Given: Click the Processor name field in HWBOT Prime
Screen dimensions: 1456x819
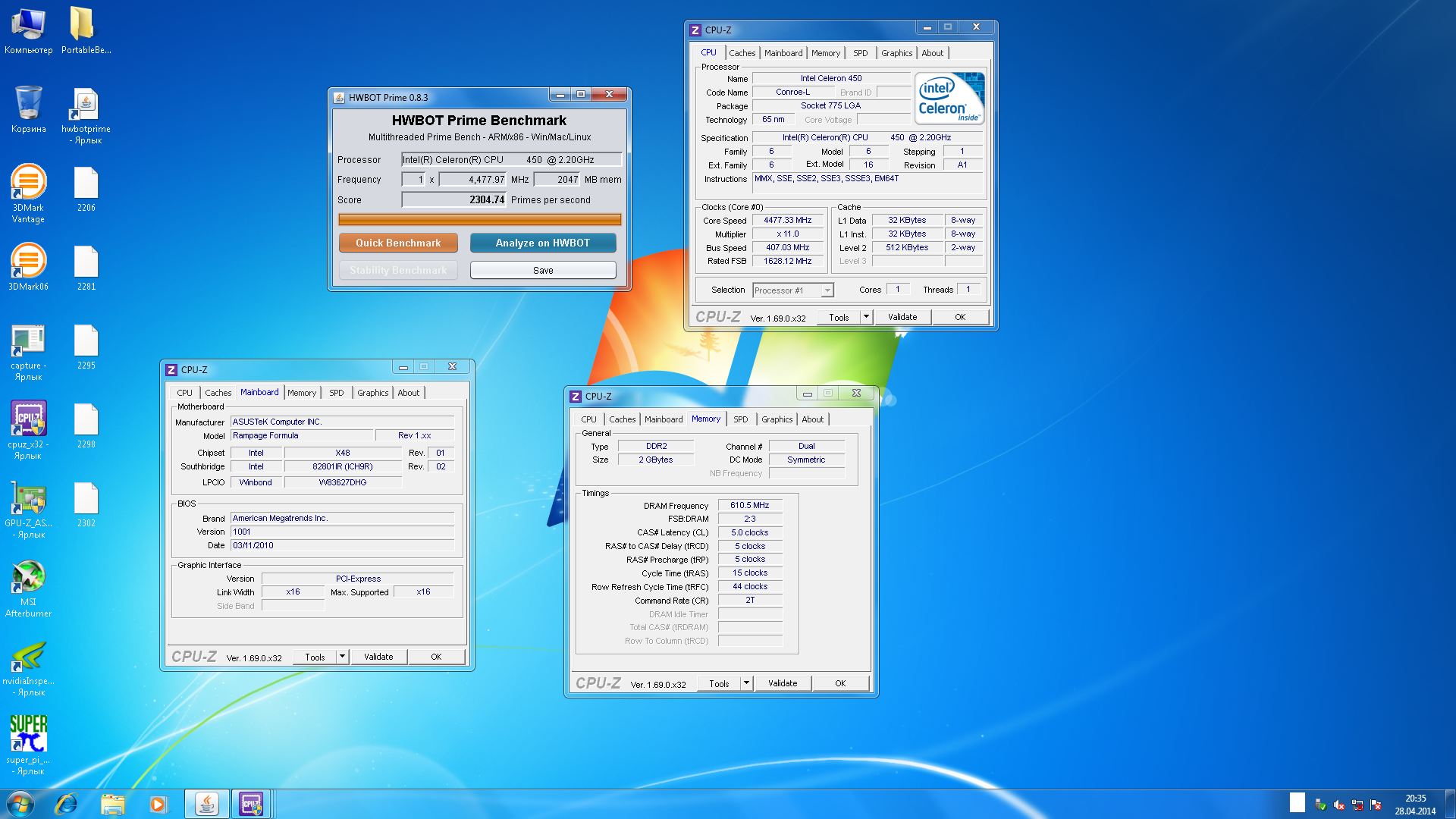Looking at the screenshot, I should click(x=511, y=160).
